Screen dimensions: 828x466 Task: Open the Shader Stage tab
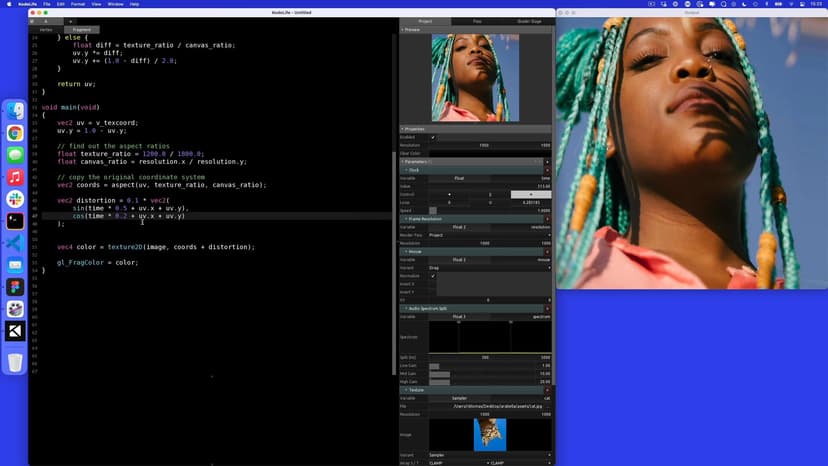click(527, 21)
